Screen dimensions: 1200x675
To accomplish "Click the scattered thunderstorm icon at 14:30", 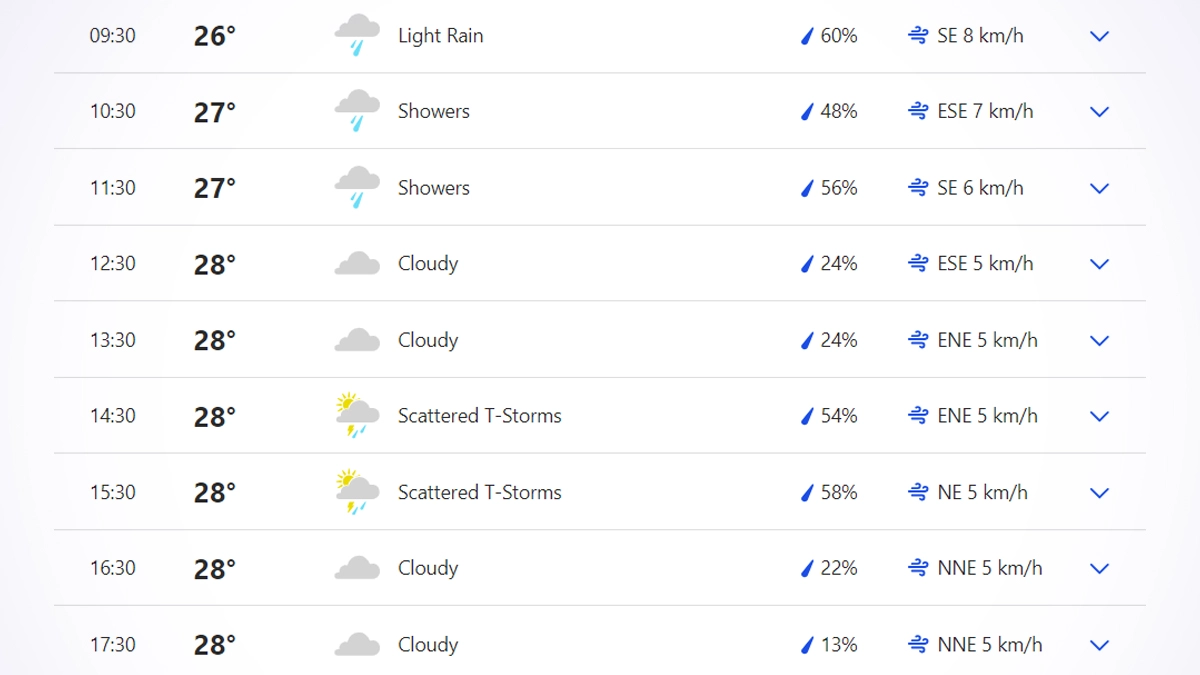I will [x=357, y=416].
